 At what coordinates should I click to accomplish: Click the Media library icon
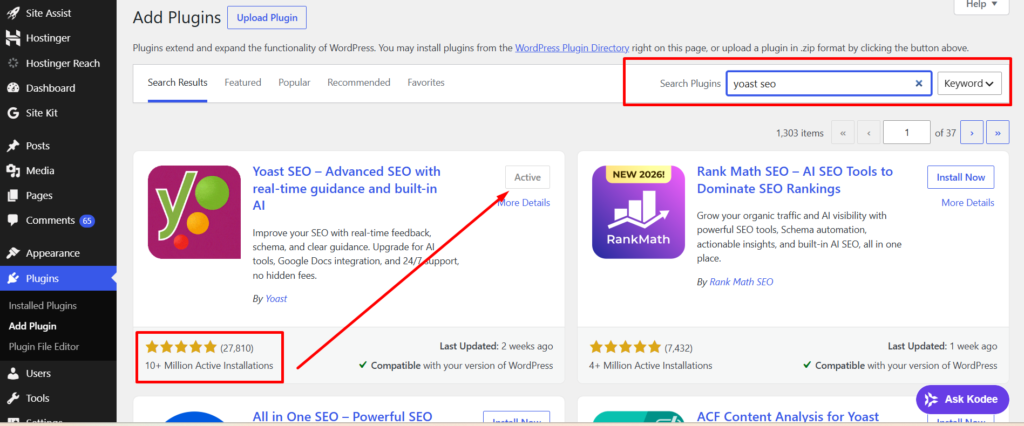(x=12, y=171)
